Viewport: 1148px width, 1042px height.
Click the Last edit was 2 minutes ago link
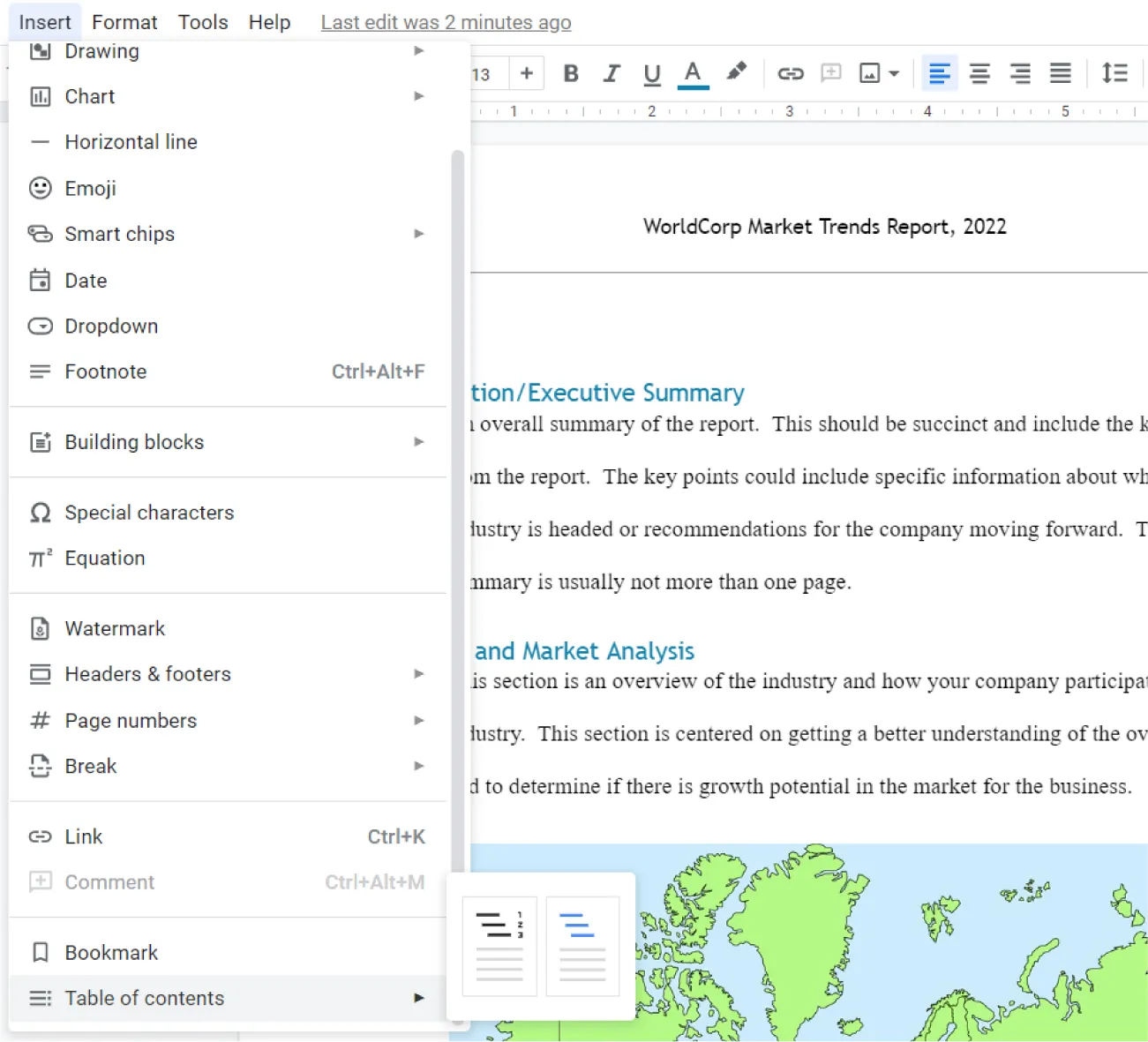point(446,21)
